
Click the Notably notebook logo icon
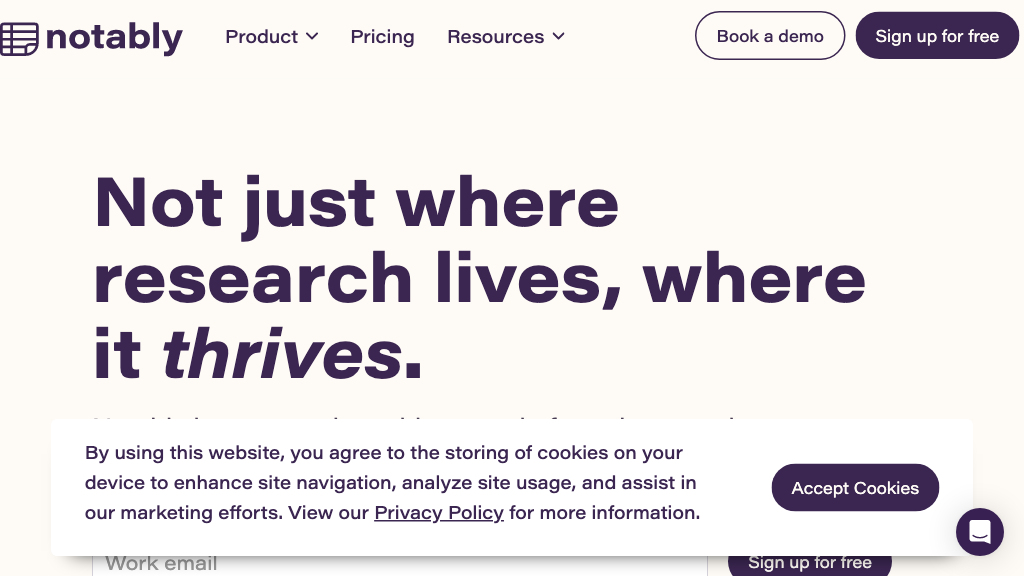[x=19, y=39]
